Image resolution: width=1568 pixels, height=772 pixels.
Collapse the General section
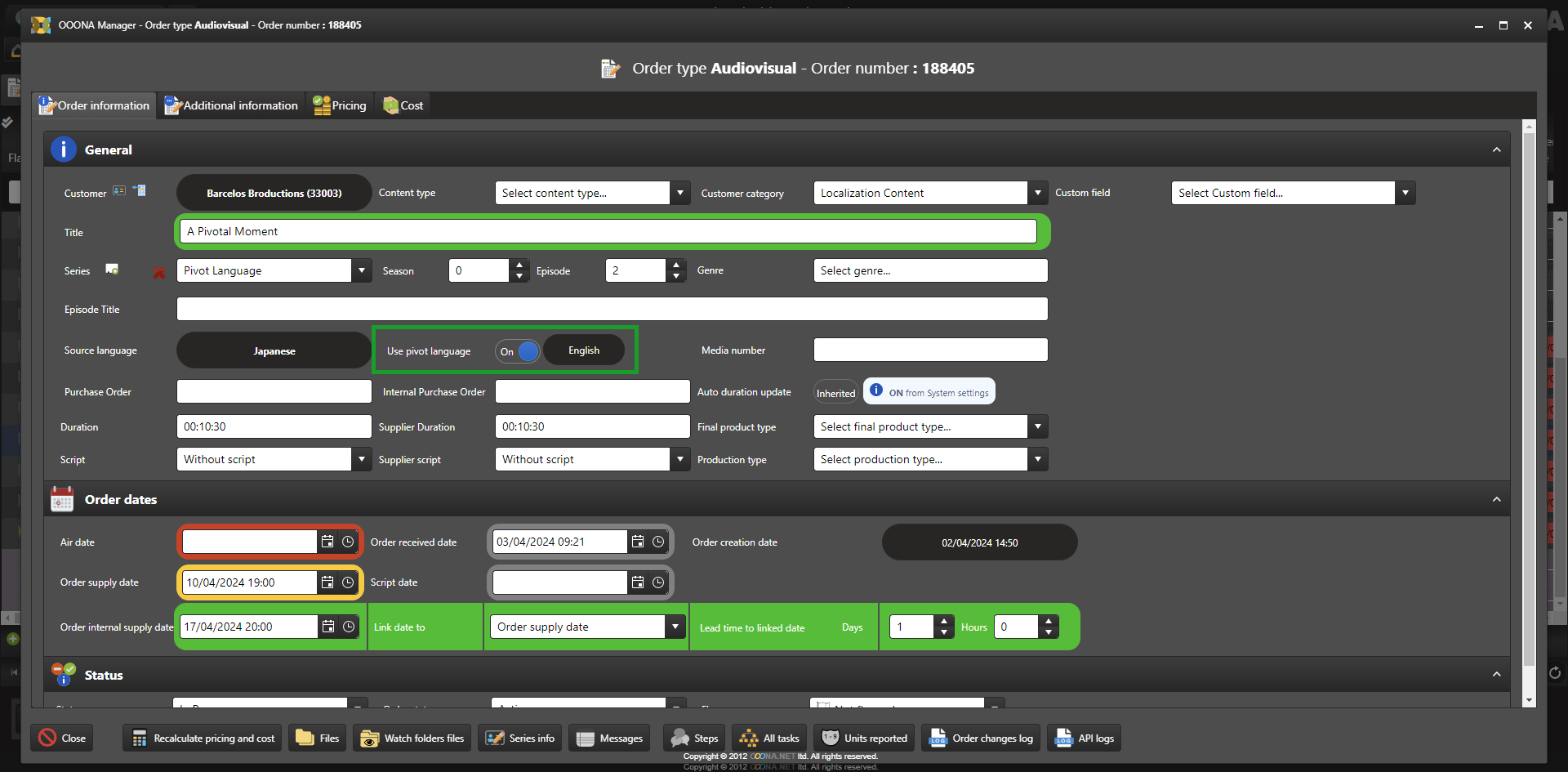(1496, 150)
